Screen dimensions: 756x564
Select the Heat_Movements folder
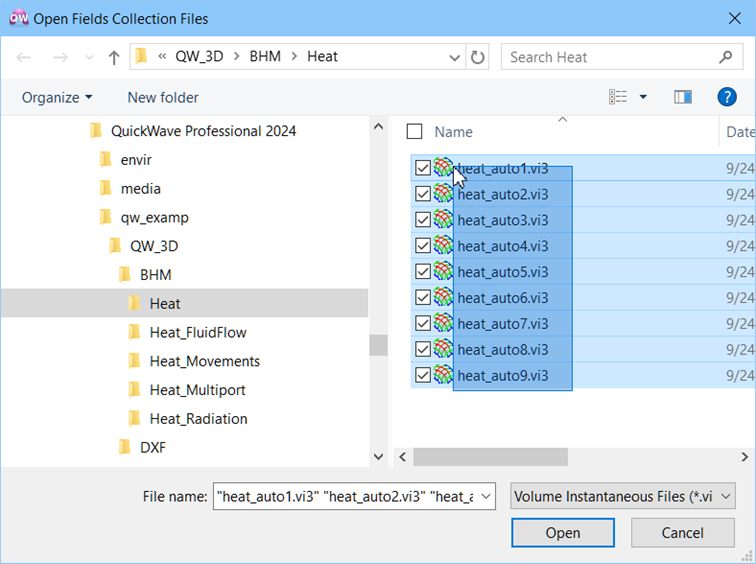pos(194,361)
